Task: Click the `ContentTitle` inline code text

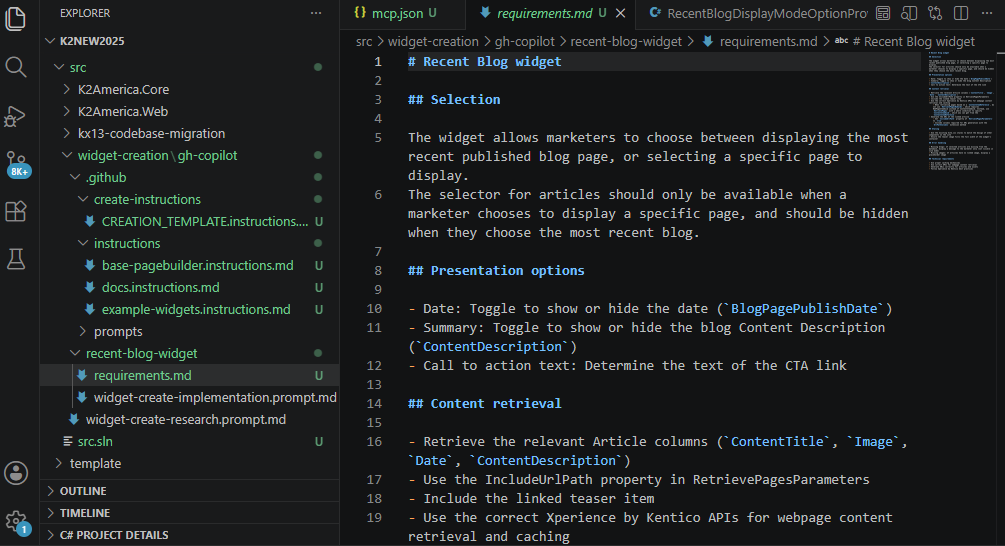Action: [x=777, y=442]
